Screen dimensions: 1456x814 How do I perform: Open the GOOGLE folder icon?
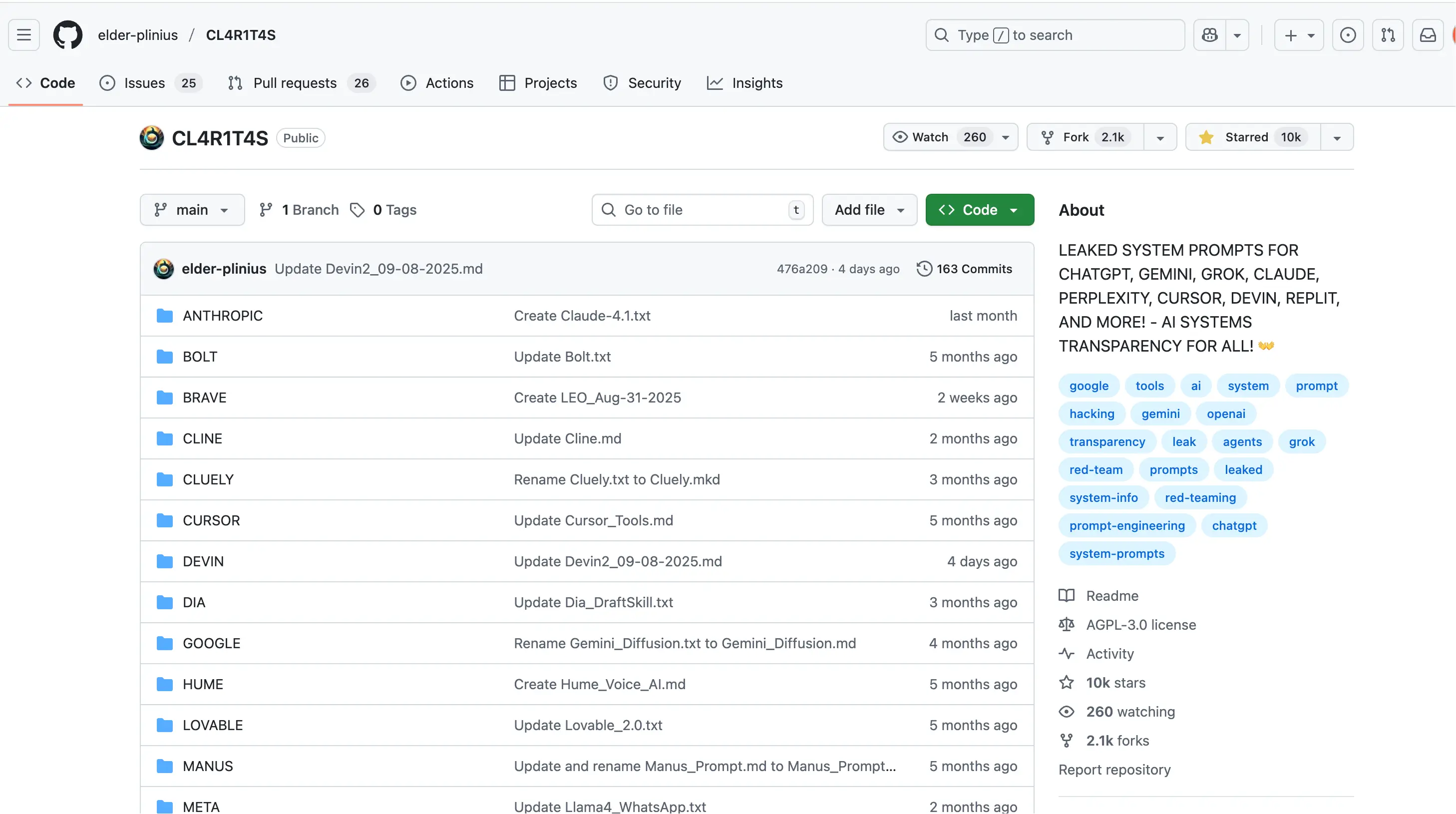(x=164, y=643)
